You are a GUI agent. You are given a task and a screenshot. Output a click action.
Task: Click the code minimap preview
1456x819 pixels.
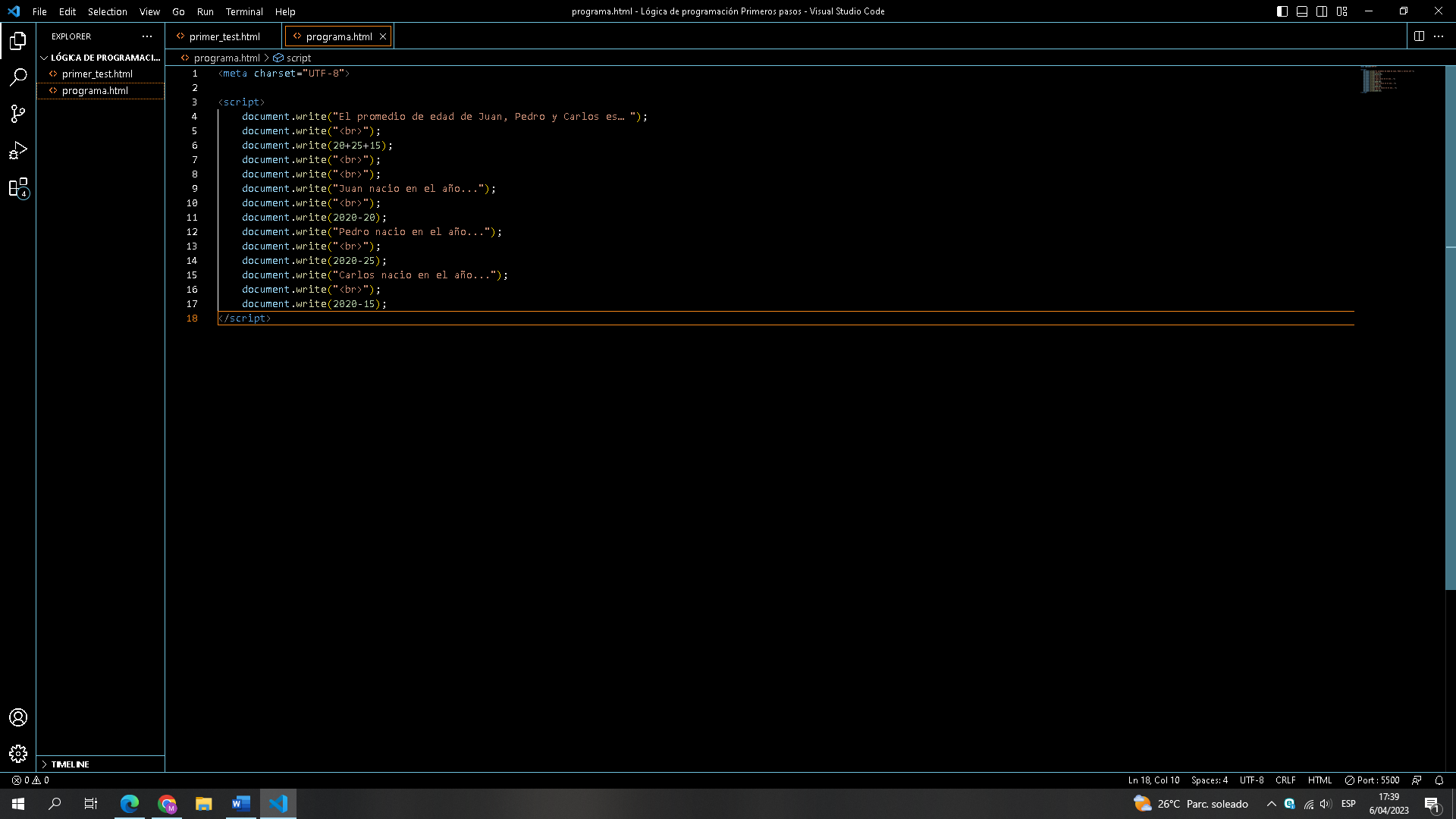point(1388,80)
